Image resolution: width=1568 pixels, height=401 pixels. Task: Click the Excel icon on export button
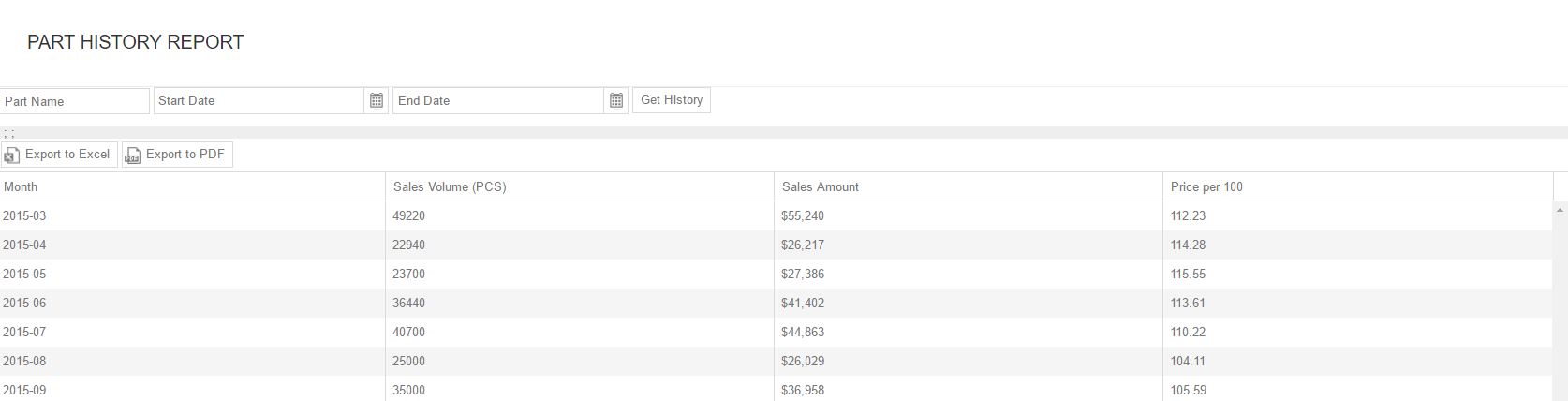[12, 156]
